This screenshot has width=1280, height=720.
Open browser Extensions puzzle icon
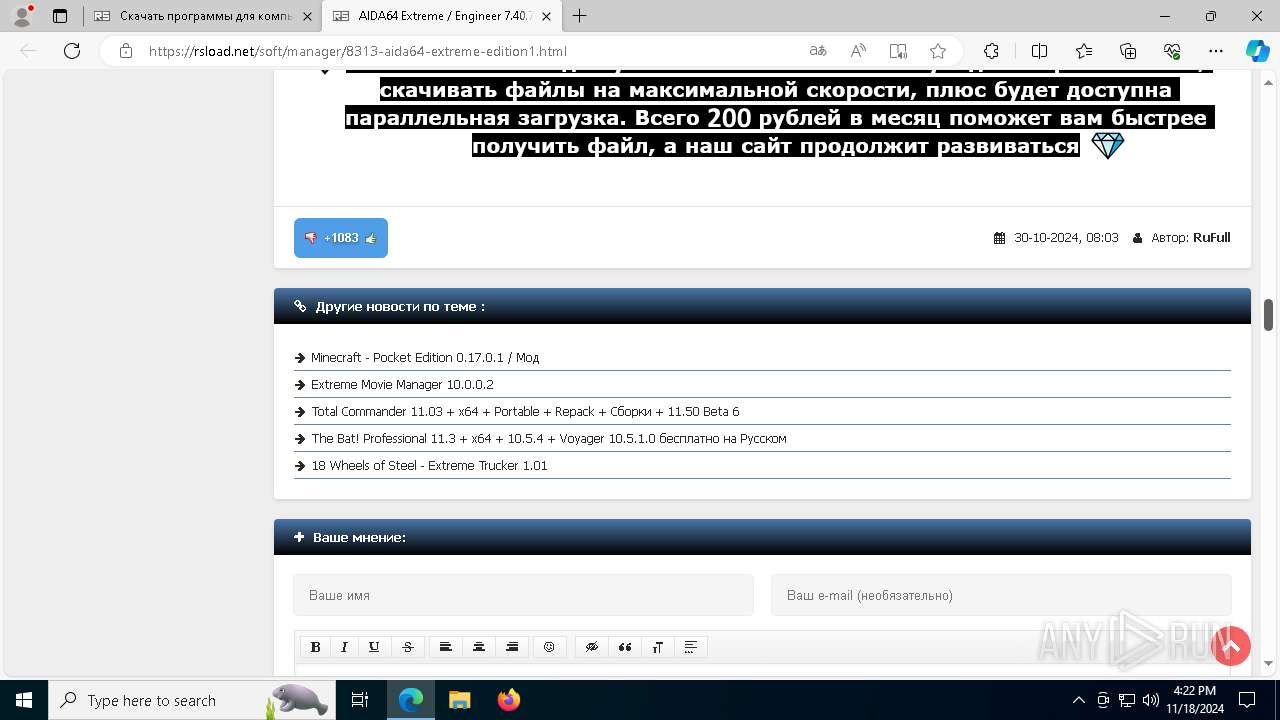(991, 51)
